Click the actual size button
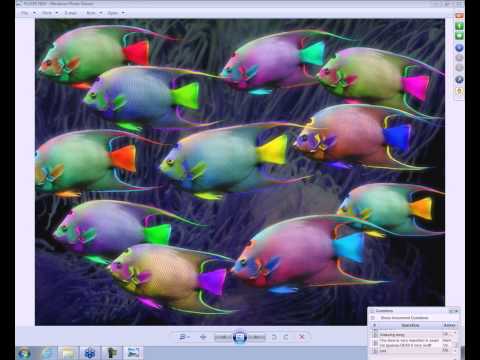 (203, 337)
